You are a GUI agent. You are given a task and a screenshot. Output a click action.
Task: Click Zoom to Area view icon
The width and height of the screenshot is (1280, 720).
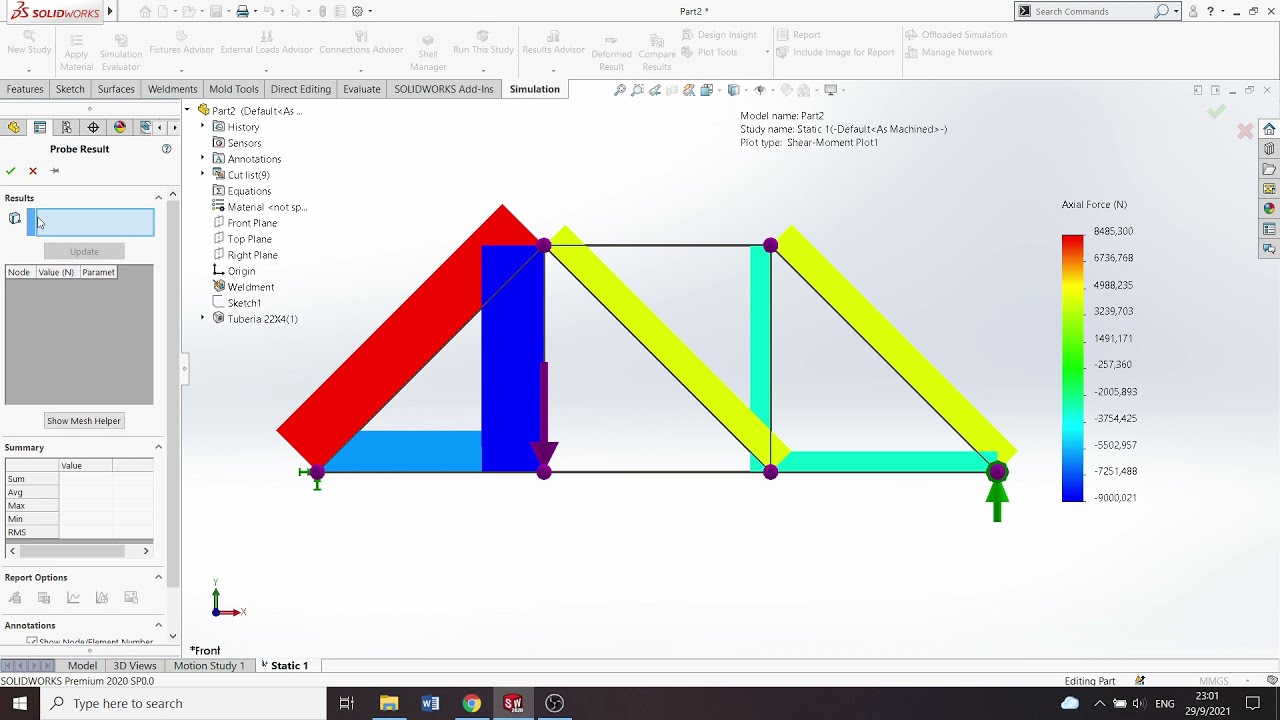[637, 90]
